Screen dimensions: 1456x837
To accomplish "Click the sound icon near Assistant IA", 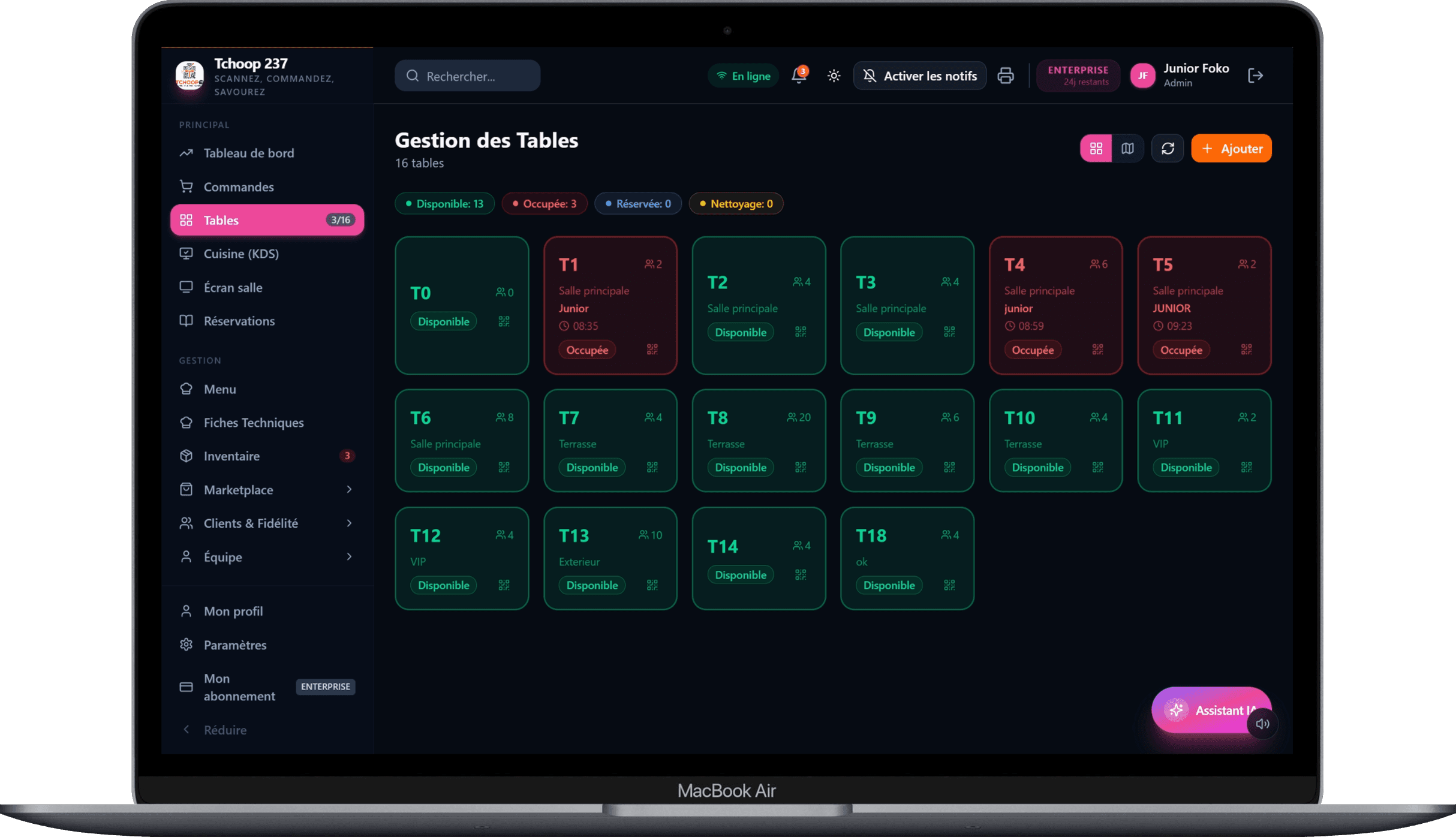I will point(1262,724).
